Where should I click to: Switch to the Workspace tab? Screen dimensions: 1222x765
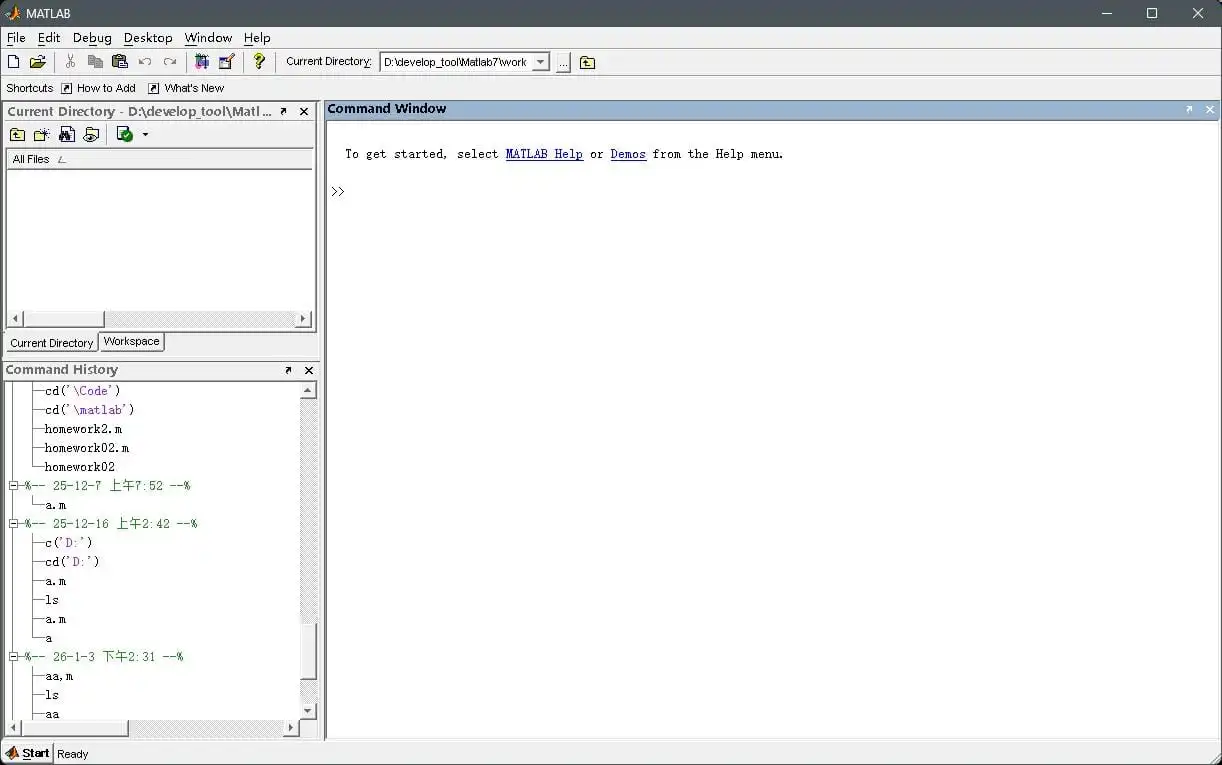(131, 342)
